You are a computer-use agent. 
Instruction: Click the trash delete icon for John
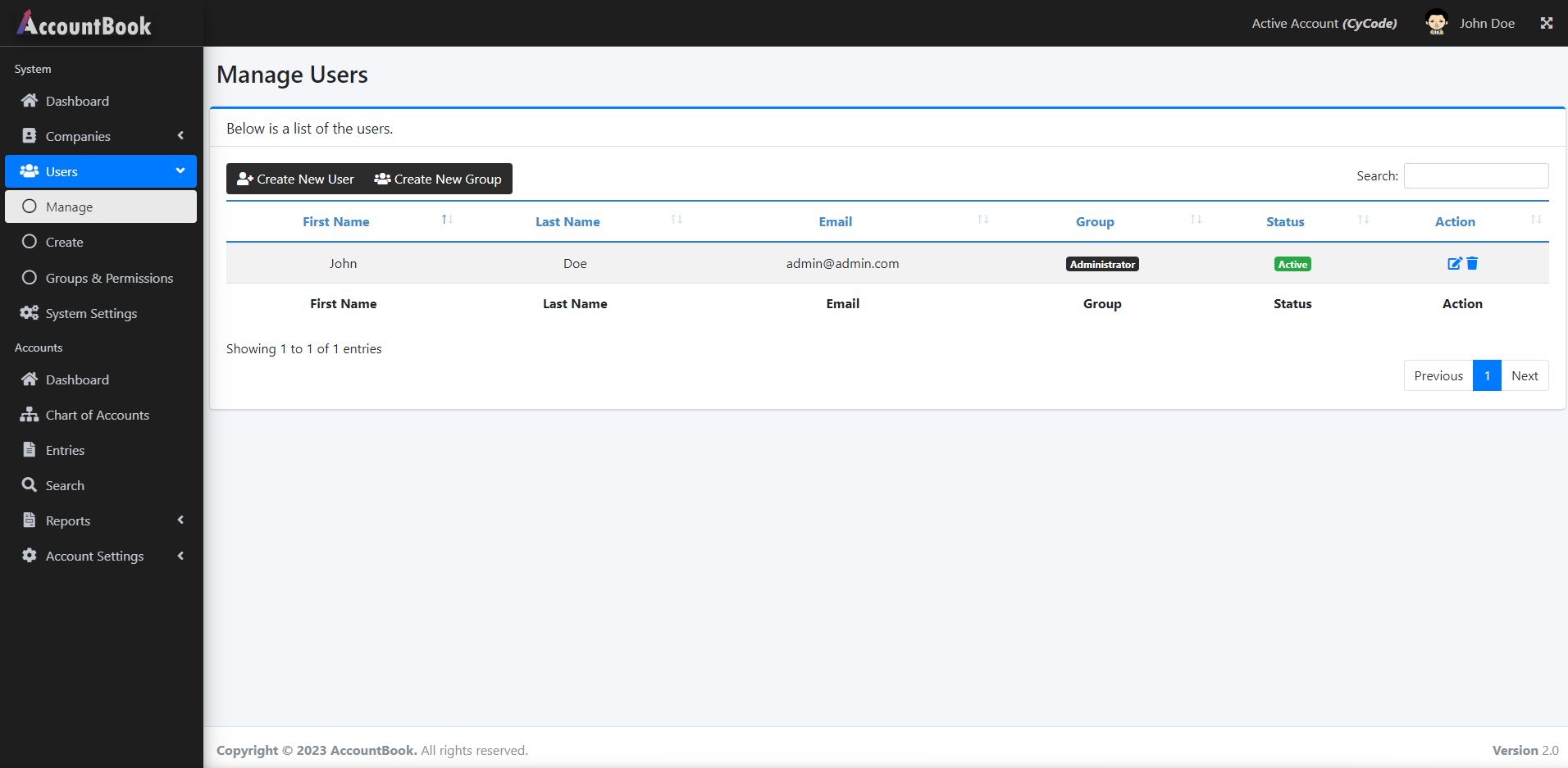(1472, 263)
